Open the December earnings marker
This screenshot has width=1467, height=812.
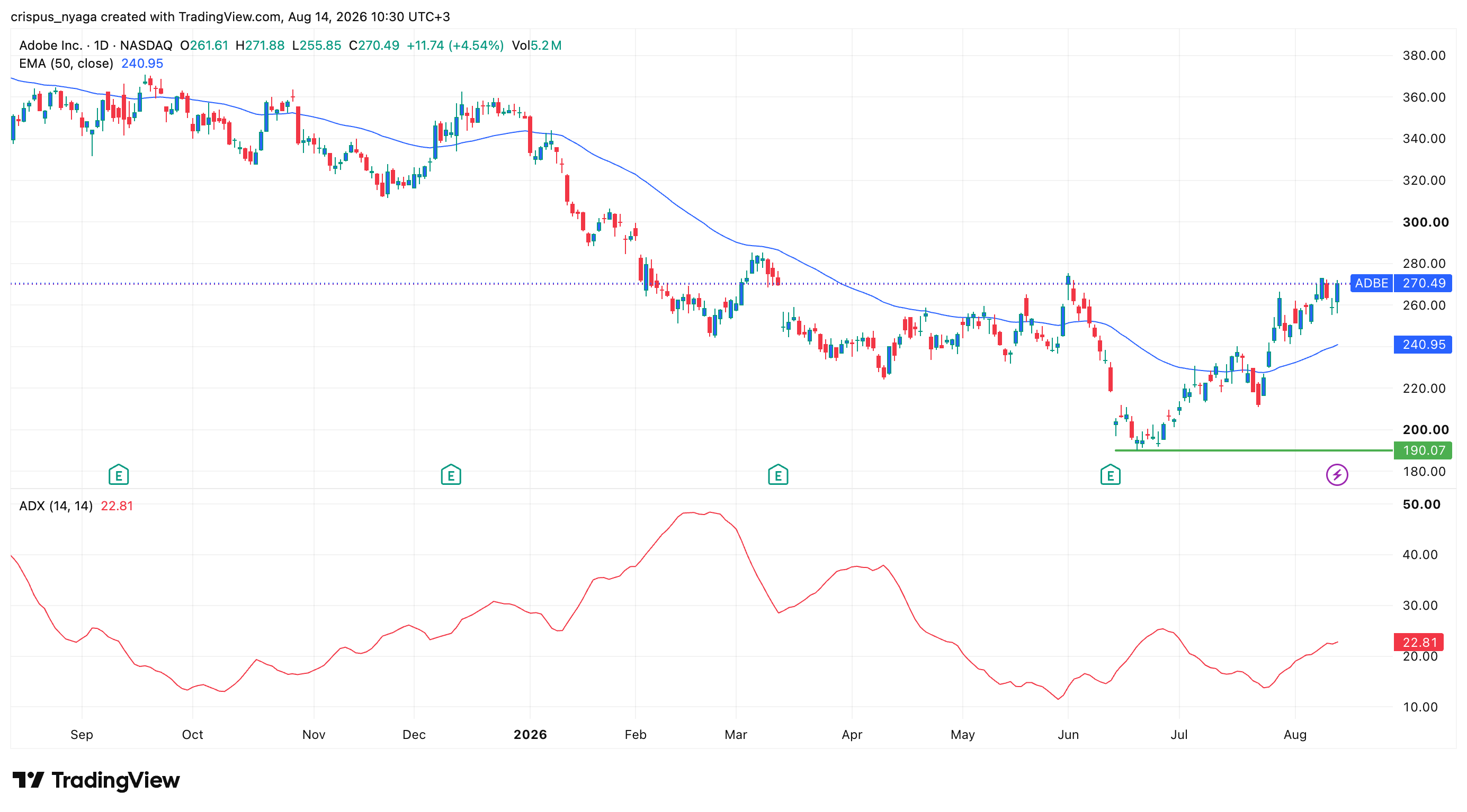click(x=451, y=475)
